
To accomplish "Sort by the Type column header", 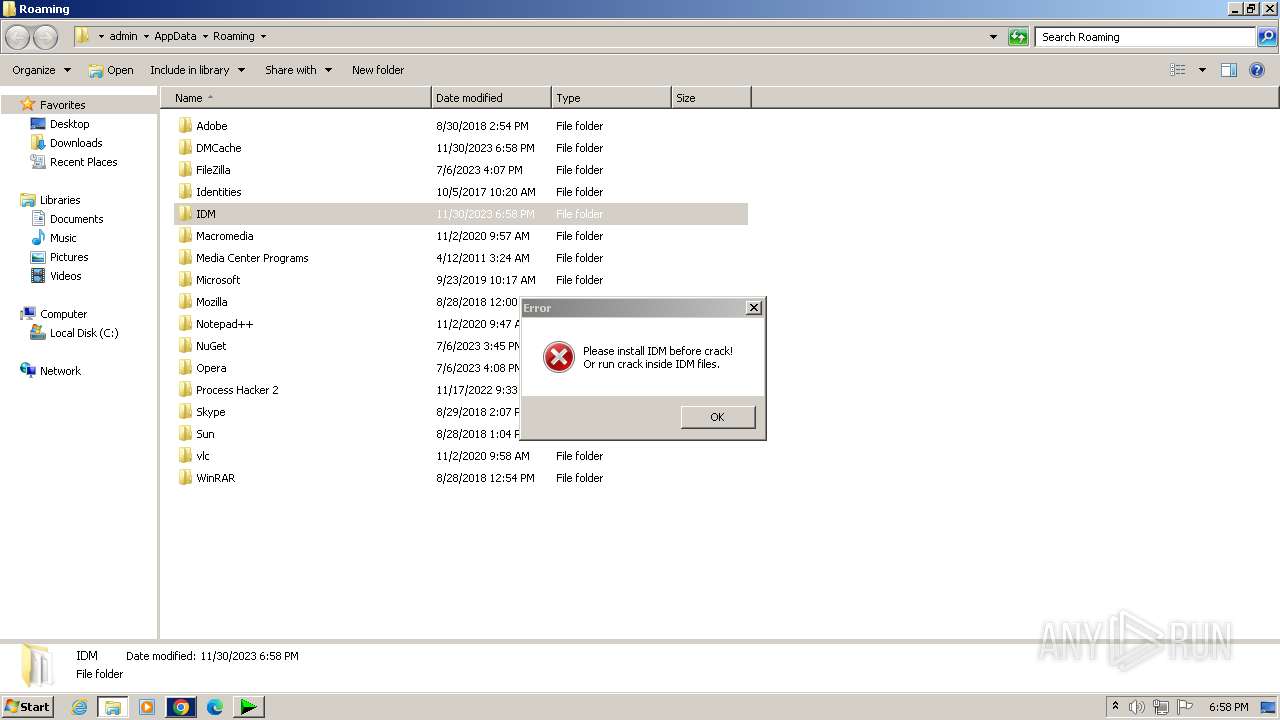I will click(x=611, y=98).
